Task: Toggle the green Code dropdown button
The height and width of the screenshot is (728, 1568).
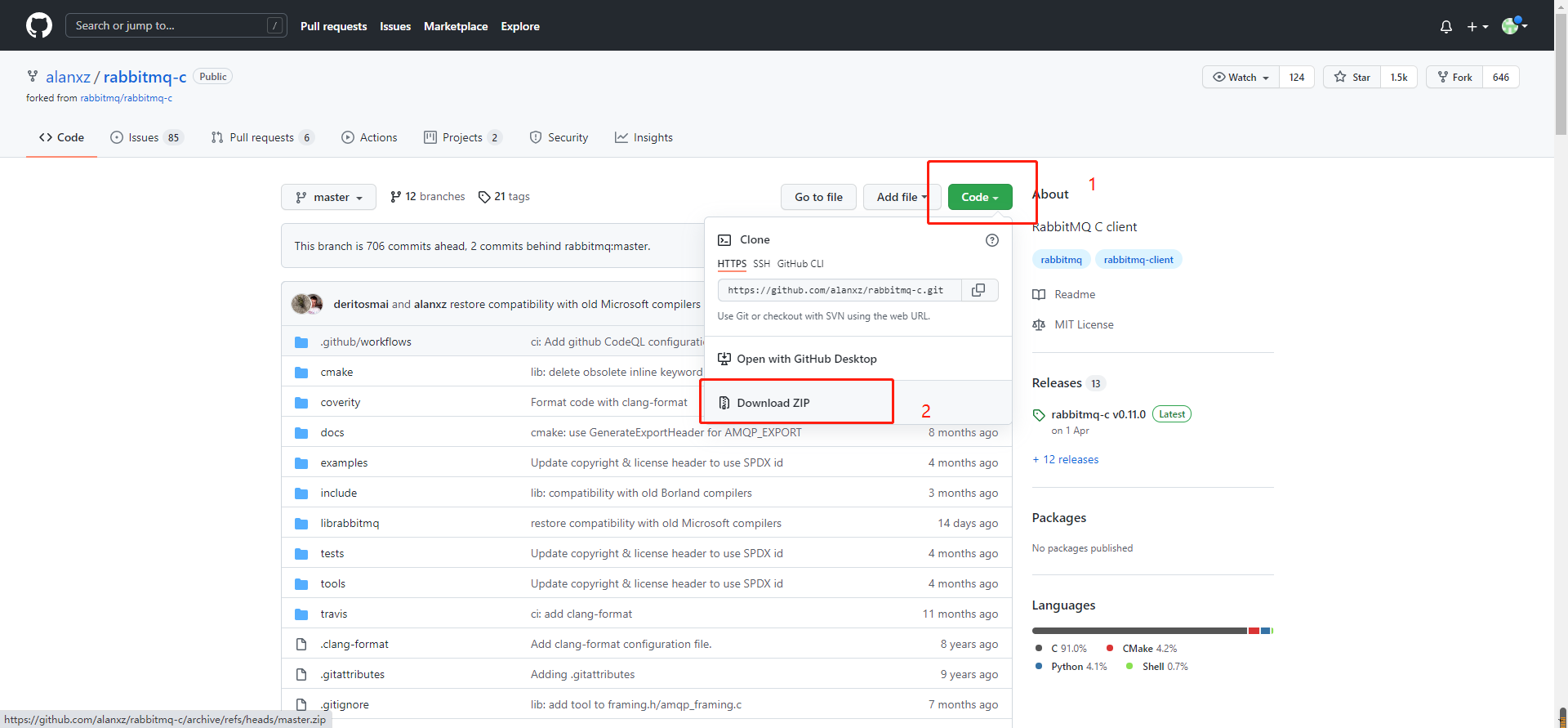Action: click(980, 197)
